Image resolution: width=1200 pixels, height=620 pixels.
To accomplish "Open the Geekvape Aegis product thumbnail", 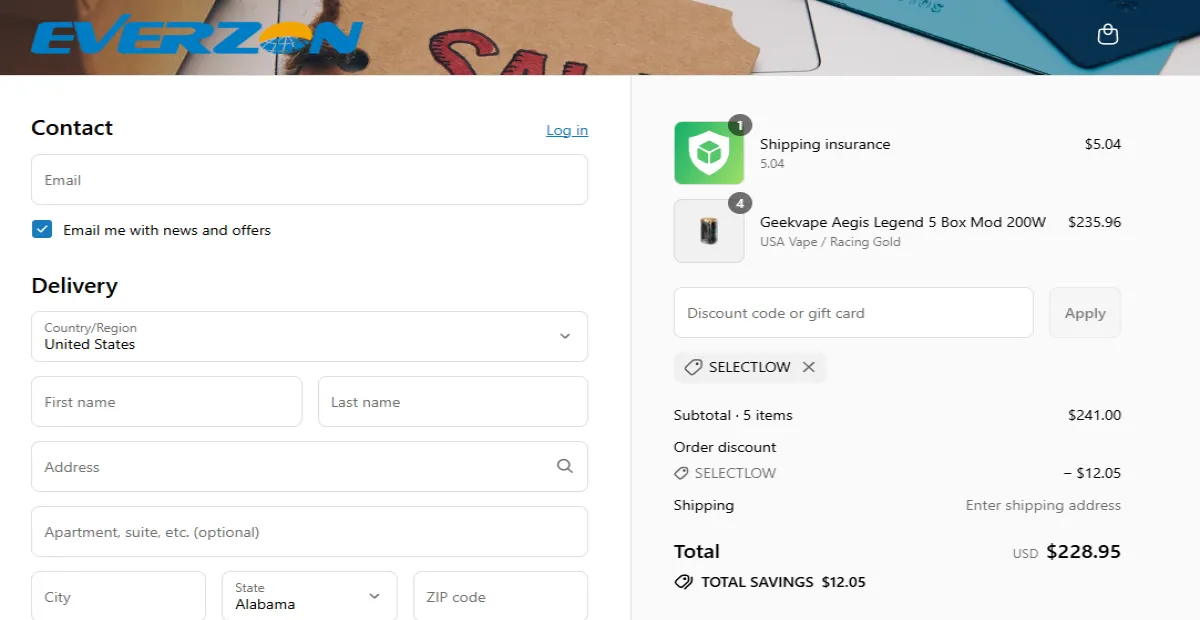I will (709, 231).
